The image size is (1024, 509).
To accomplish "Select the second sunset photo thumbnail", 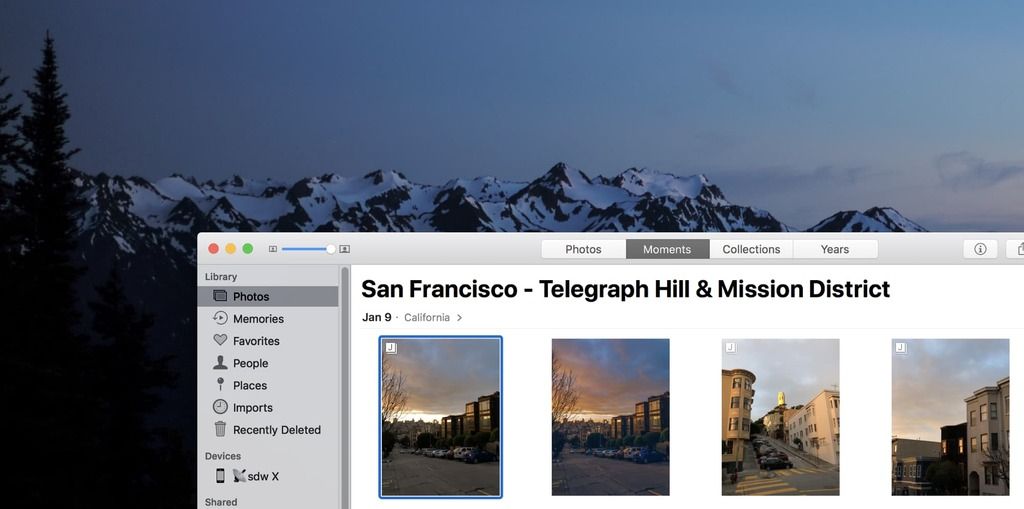I will click(x=610, y=417).
